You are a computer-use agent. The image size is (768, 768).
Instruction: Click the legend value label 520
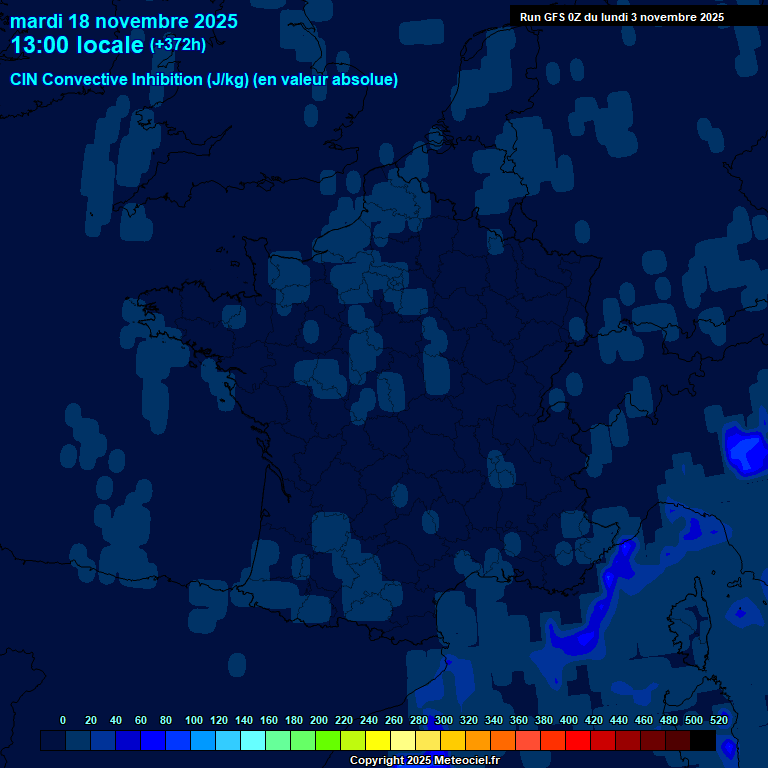pyautogui.click(x=718, y=720)
